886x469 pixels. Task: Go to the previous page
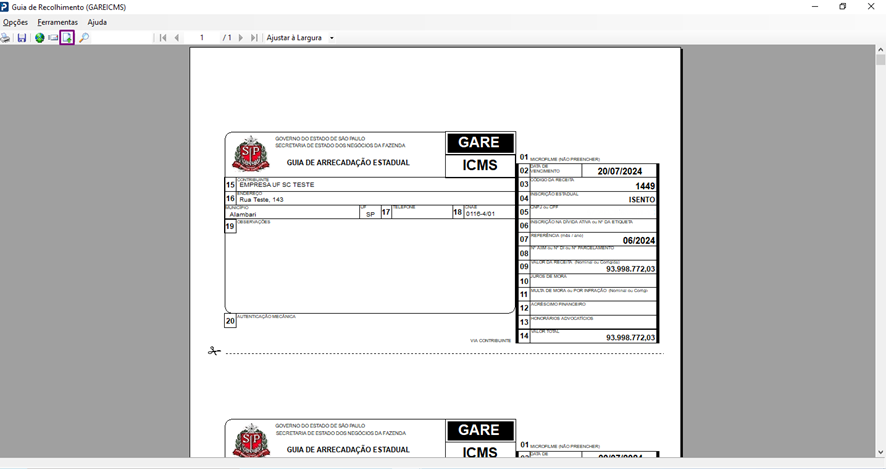point(177,38)
